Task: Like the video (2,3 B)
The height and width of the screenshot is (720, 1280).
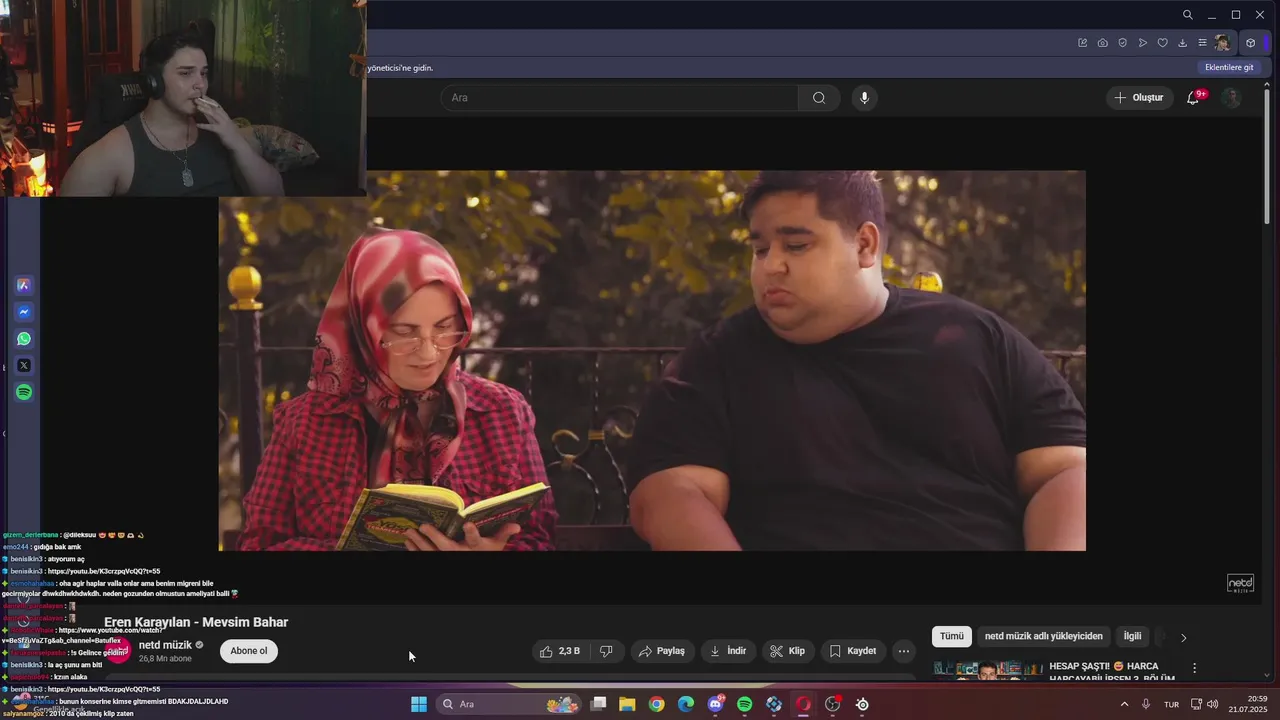Action: coord(560,651)
